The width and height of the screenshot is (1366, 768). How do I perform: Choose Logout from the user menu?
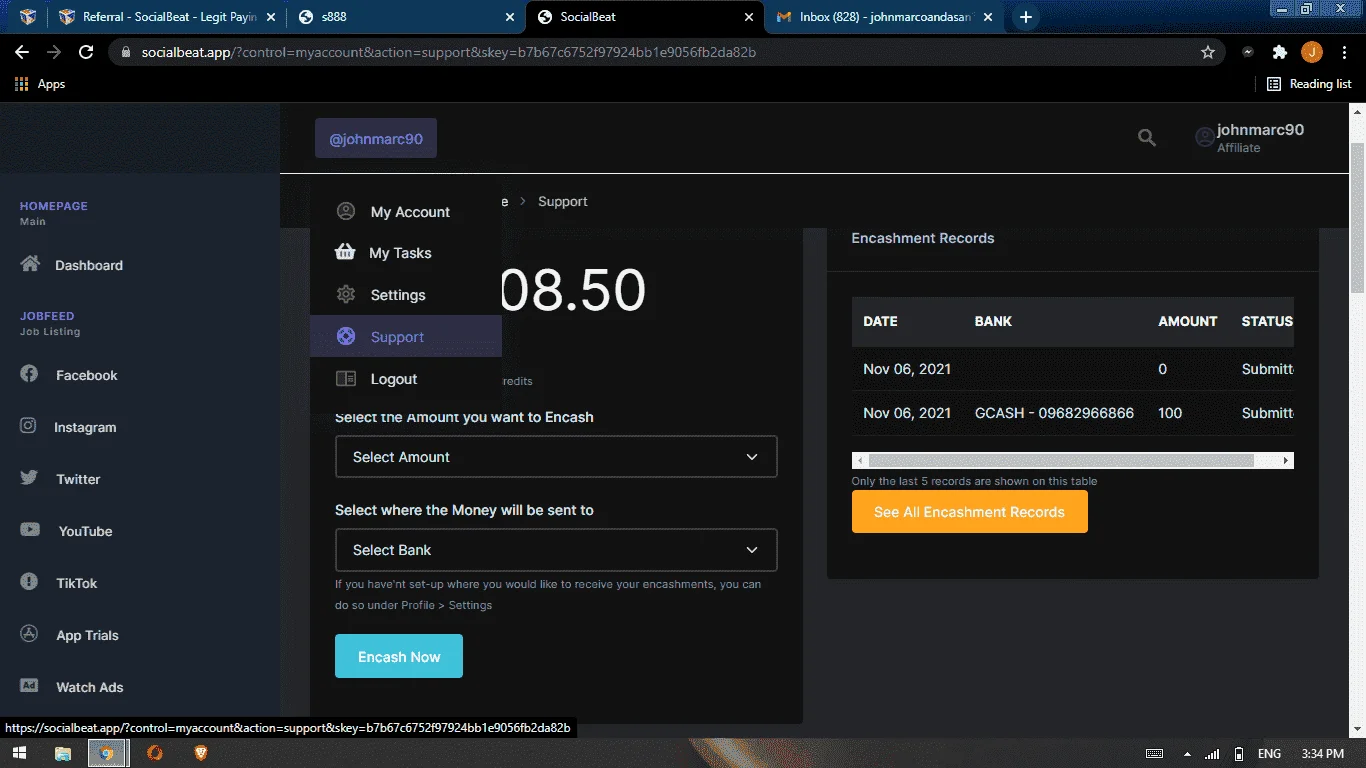point(406,379)
